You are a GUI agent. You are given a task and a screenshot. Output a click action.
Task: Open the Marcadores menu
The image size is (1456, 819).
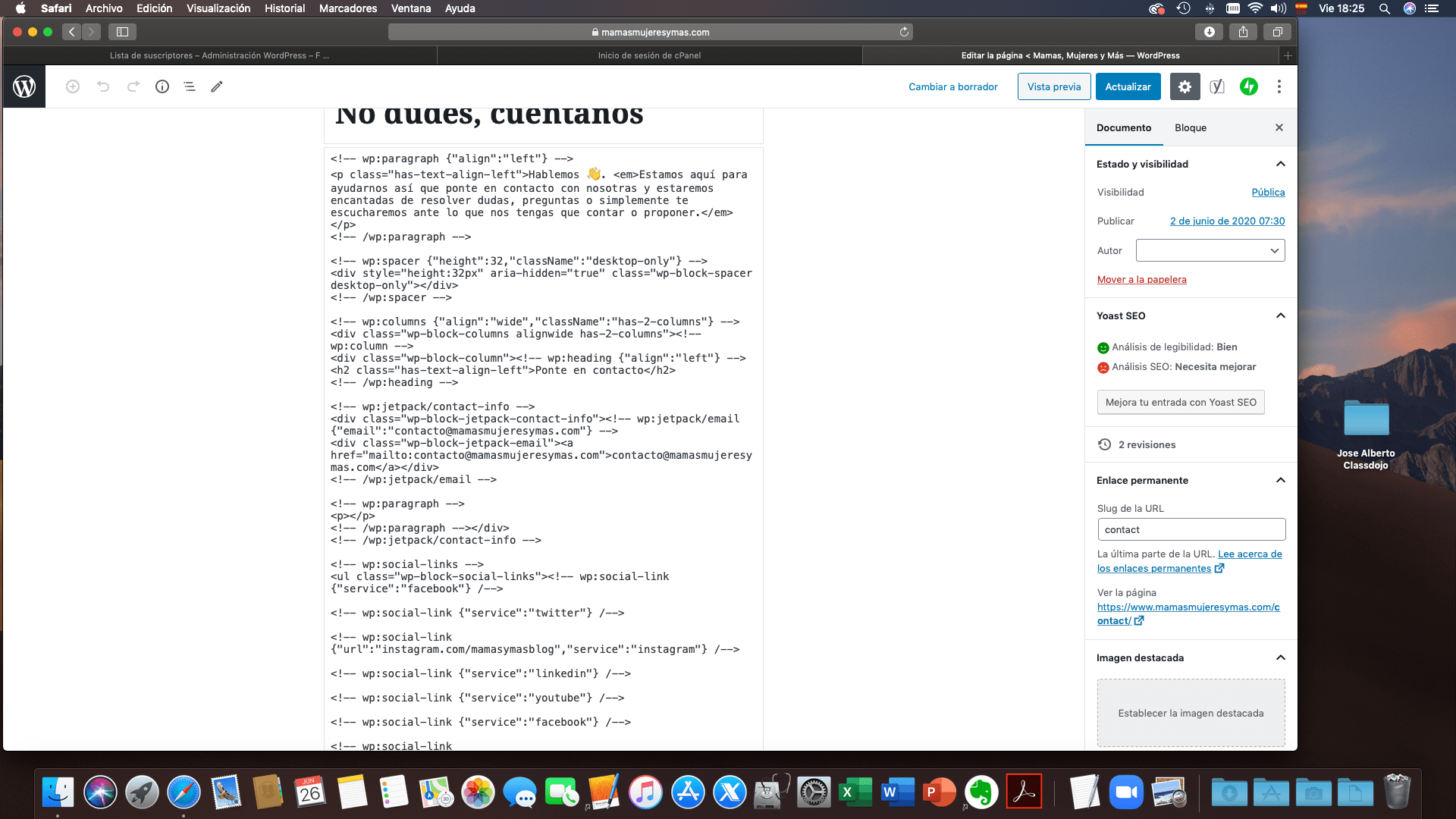348,8
